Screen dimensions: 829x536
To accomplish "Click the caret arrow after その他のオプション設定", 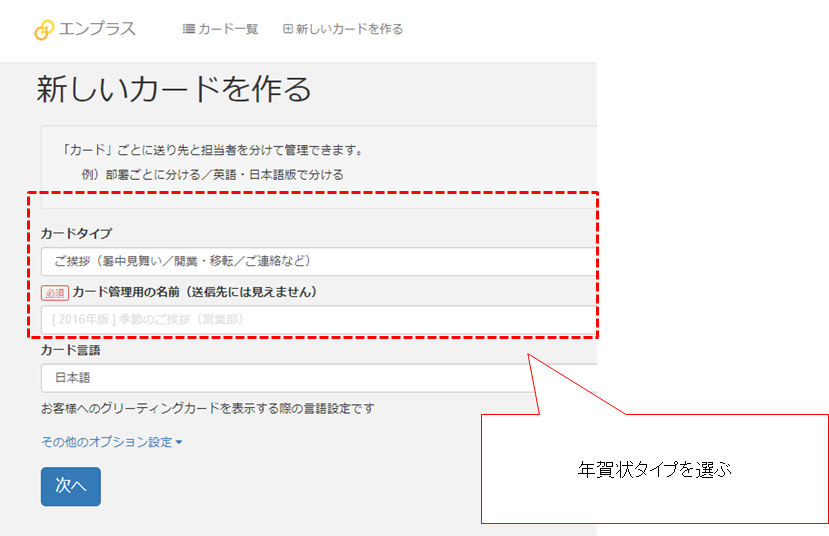I will pyautogui.click(x=179, y=442).
